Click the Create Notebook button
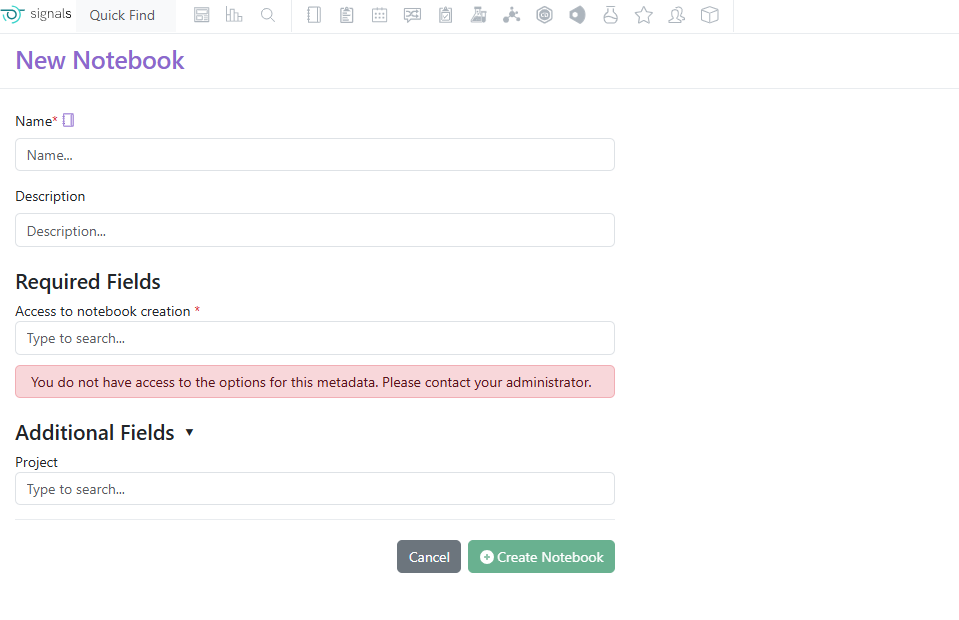The height and width of the screenshot is (620, 959). coord(541,556)
